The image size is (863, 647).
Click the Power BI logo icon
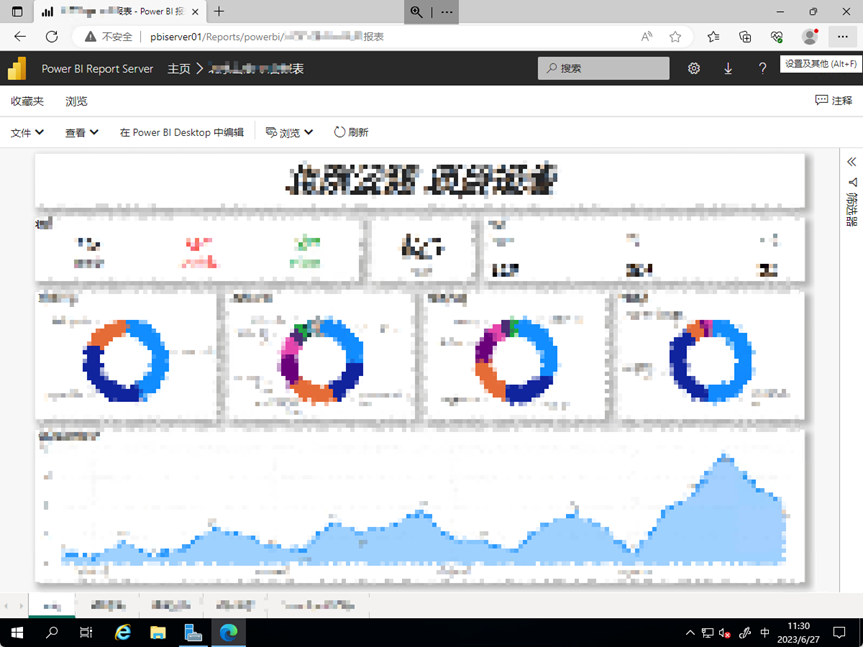point(17,68)
